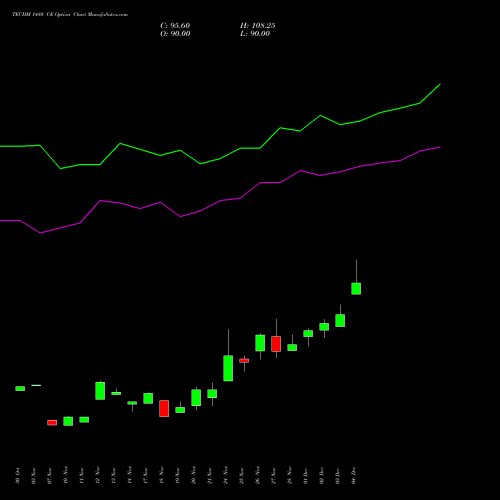Click the chart title text at top left
The image size is (500, 500).
pos(70,15)
